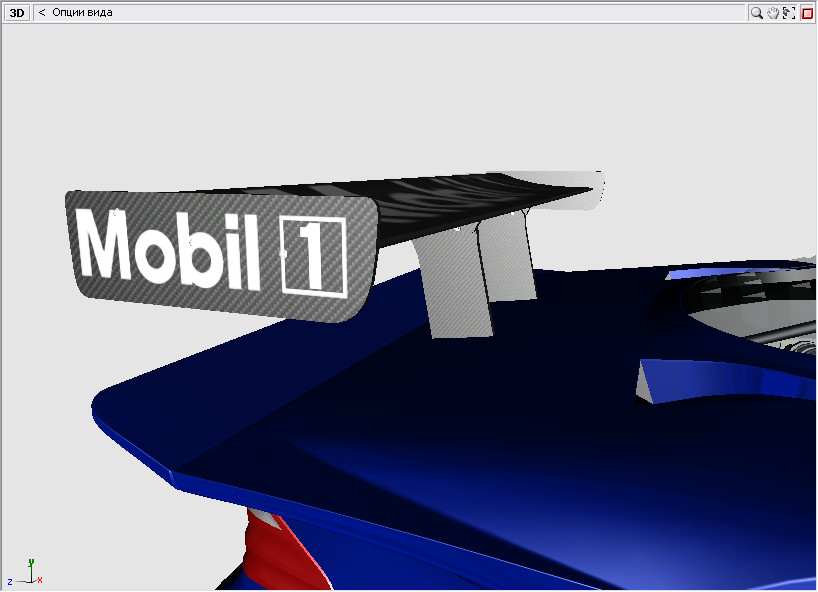This screenshot has height=592, width=818.
Task: Activate the rotate view tool
Action: pyautogui.click(x=789, y=13)
